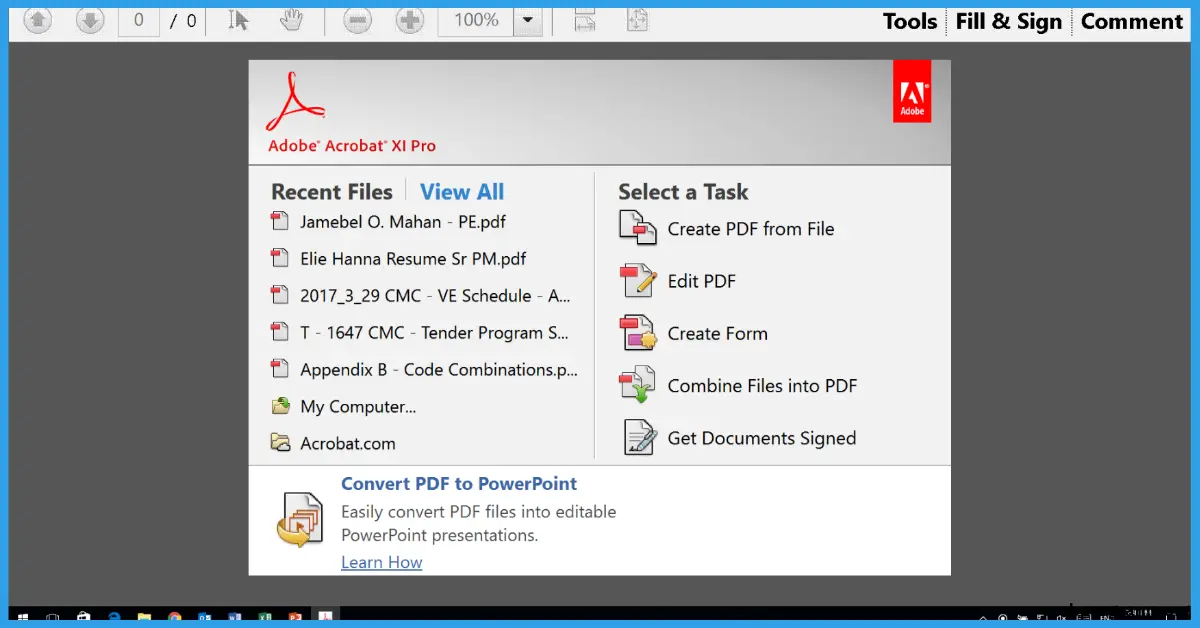This screenshot has height=628, width=1200.
Task: Click the 100% zoom value field
Action: tap(477, 20)
